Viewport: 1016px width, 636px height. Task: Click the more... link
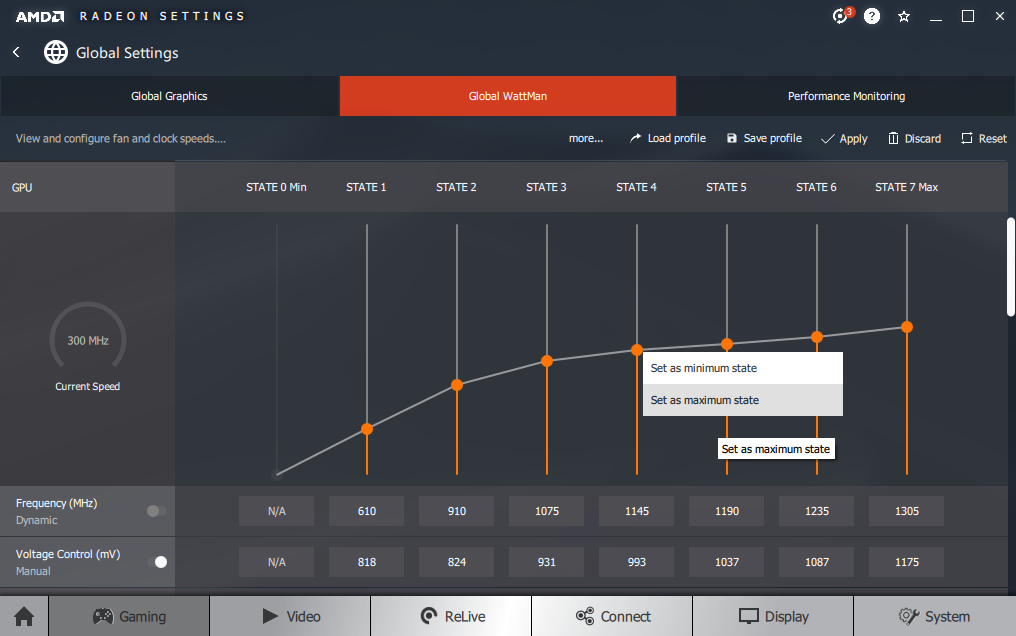[x=586, y=138]
